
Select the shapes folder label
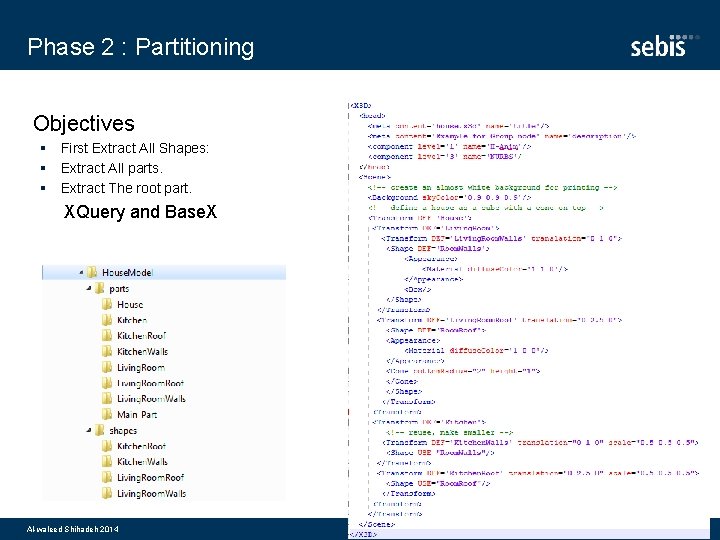(x=123, y=431)
